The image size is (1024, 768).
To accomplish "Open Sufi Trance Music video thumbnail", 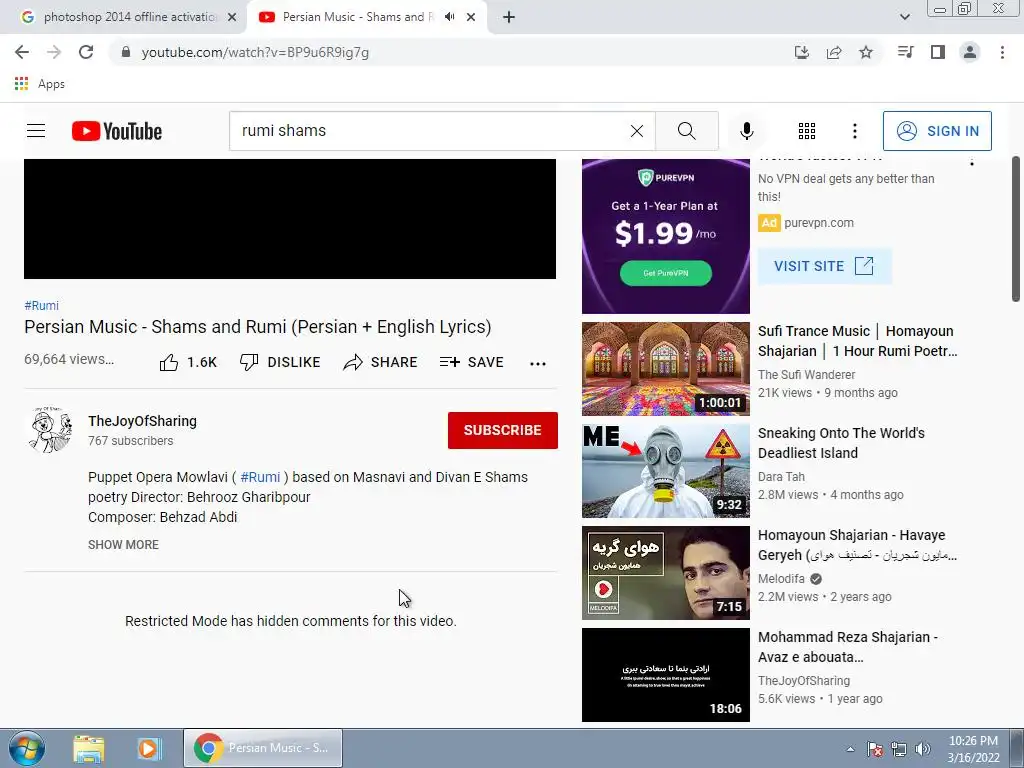I will pyautogui.click(x=665, y=369).
